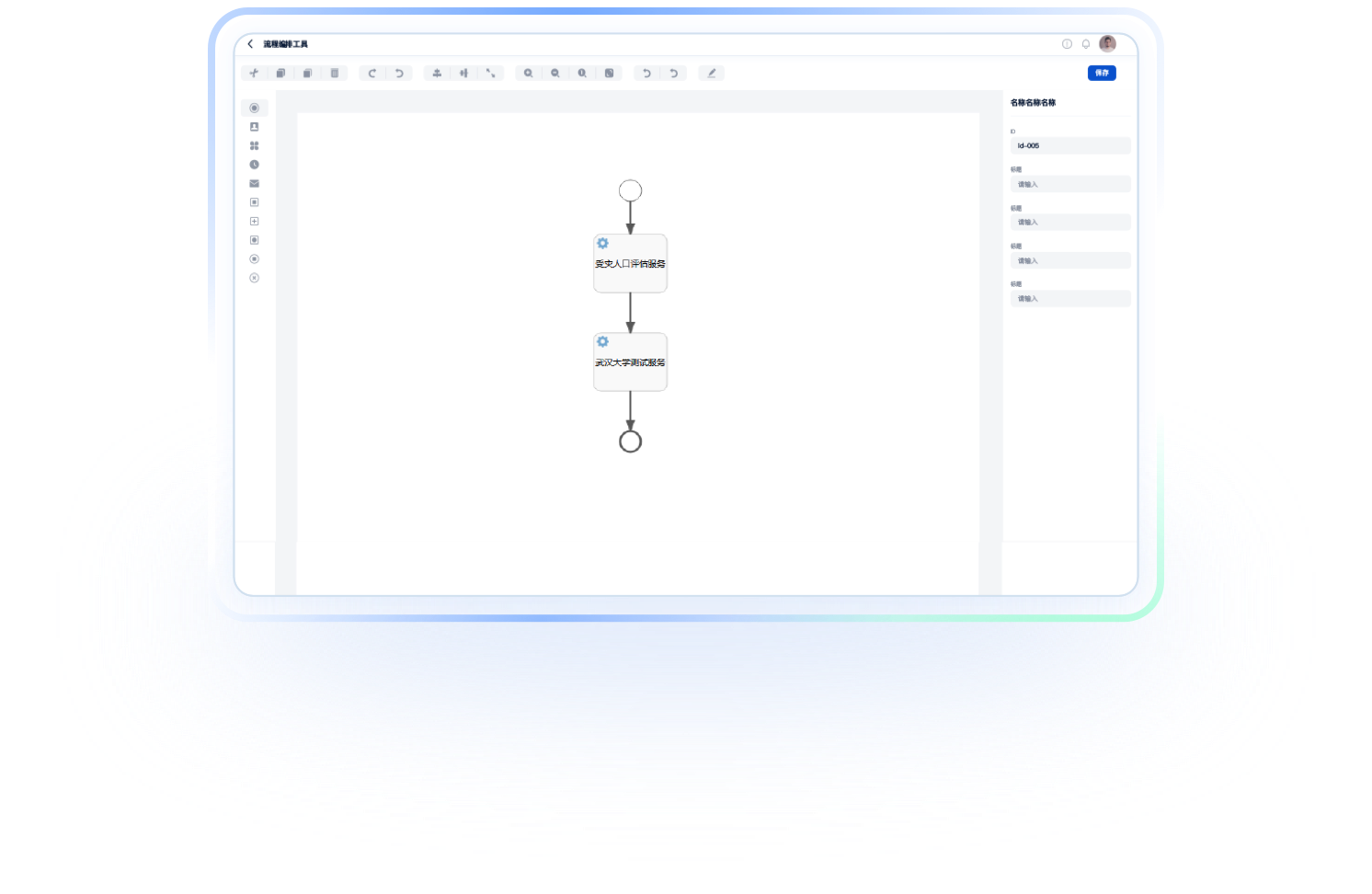This screenshot has width=1372, height=894.
Task: Select the four-leaf gateway icon in palette
Action: [255, 146]
